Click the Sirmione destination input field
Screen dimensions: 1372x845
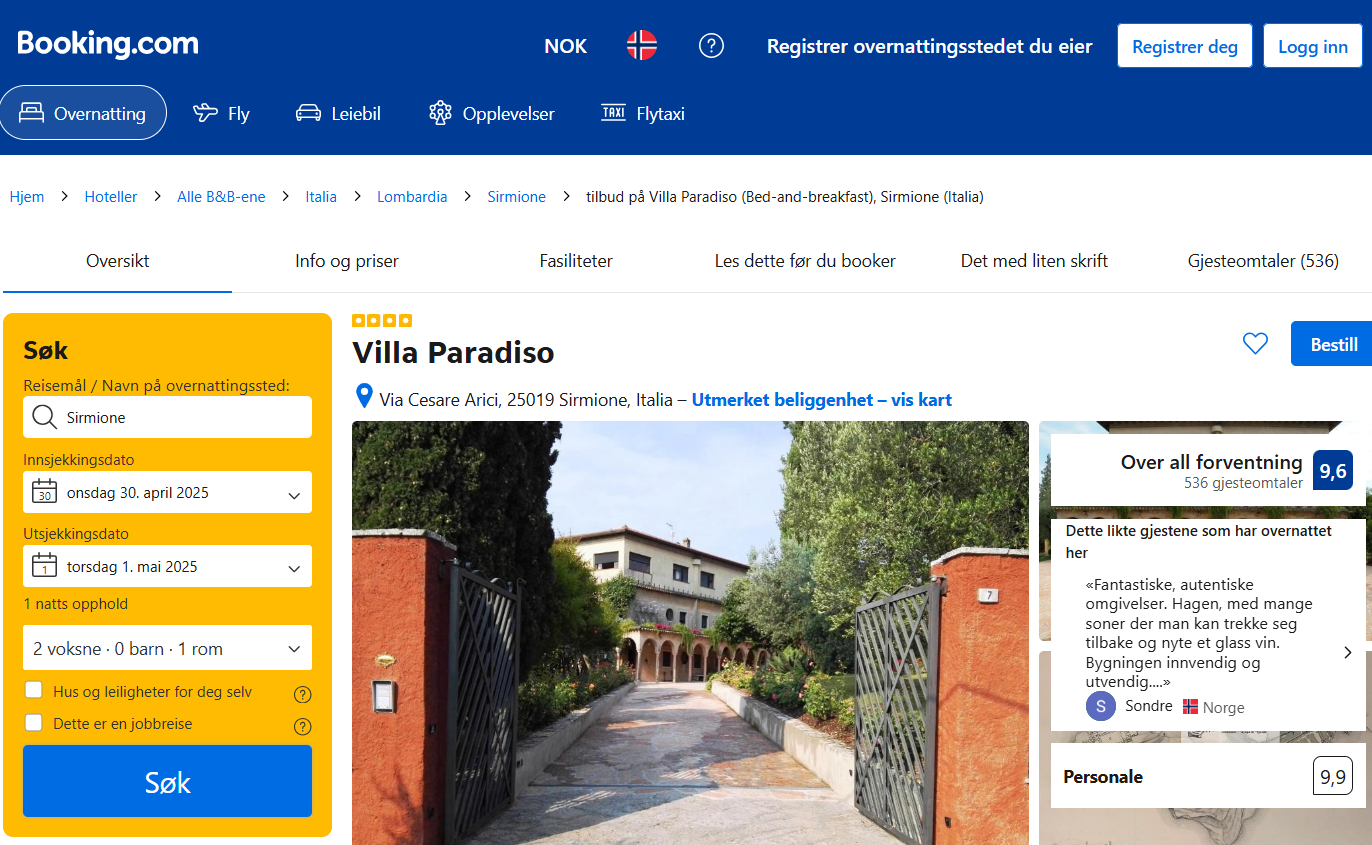168,417
